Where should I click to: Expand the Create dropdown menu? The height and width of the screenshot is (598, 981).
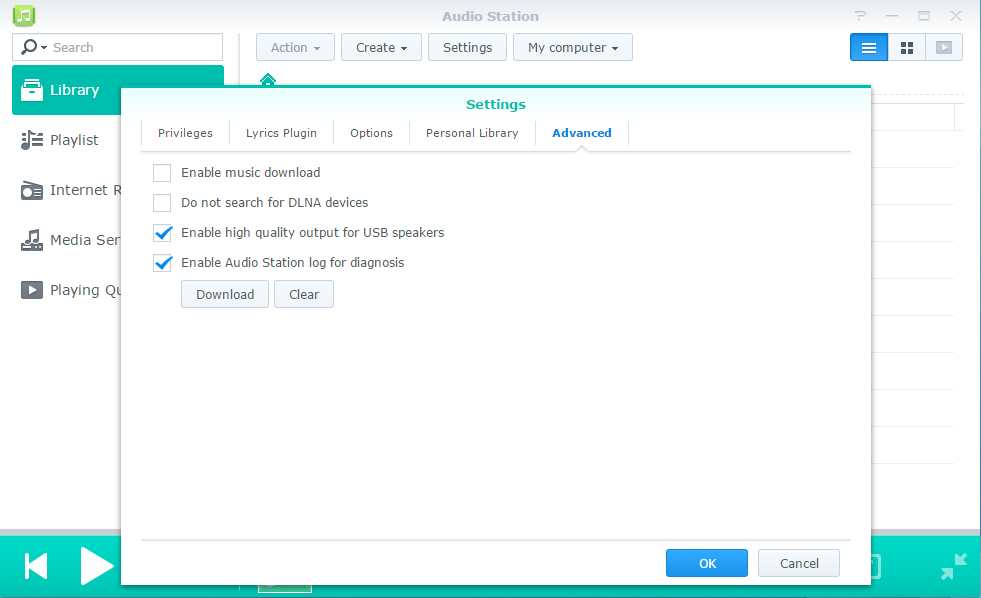381,48
